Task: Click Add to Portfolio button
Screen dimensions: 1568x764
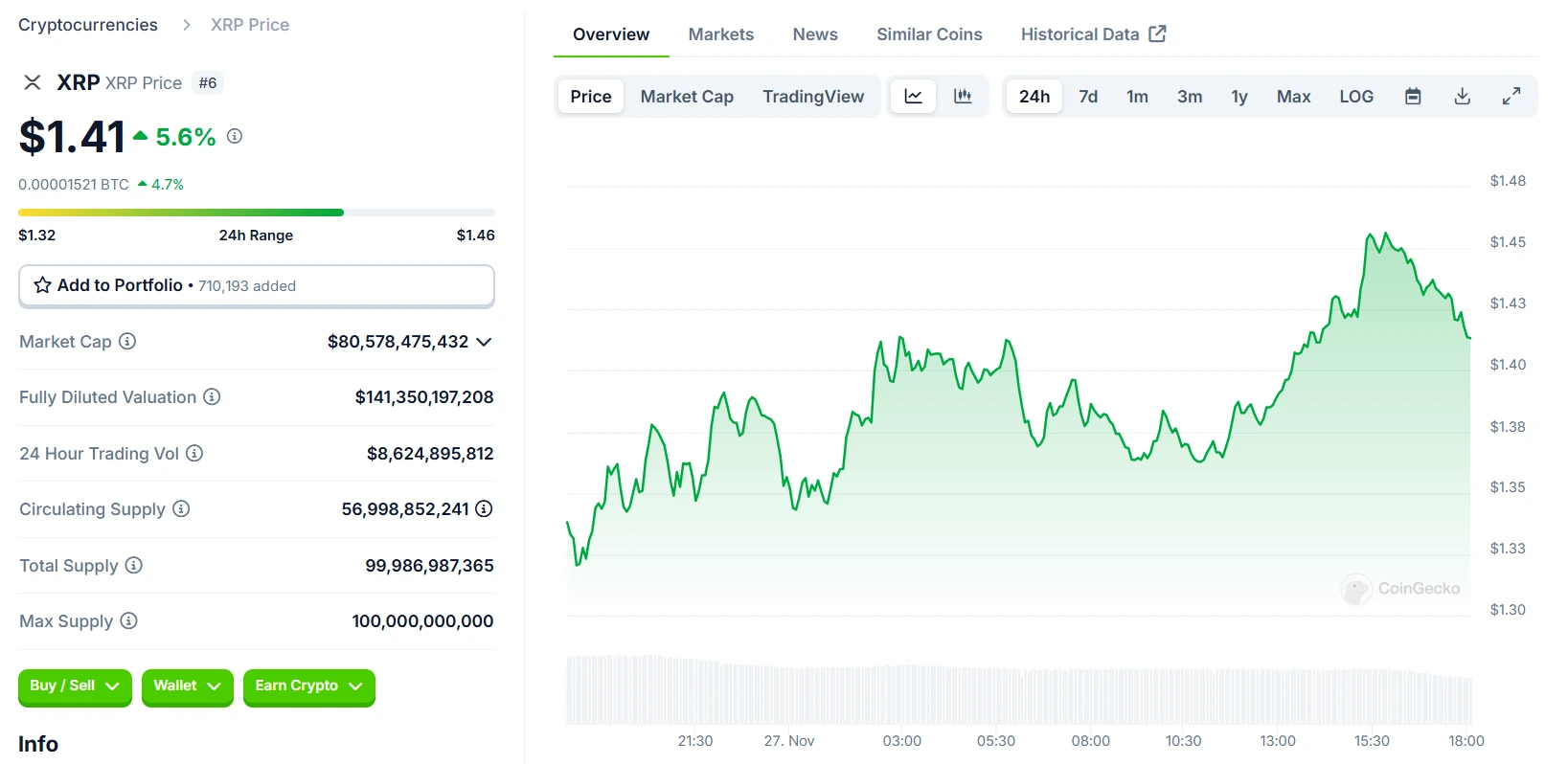Action: tap(257, 285)
